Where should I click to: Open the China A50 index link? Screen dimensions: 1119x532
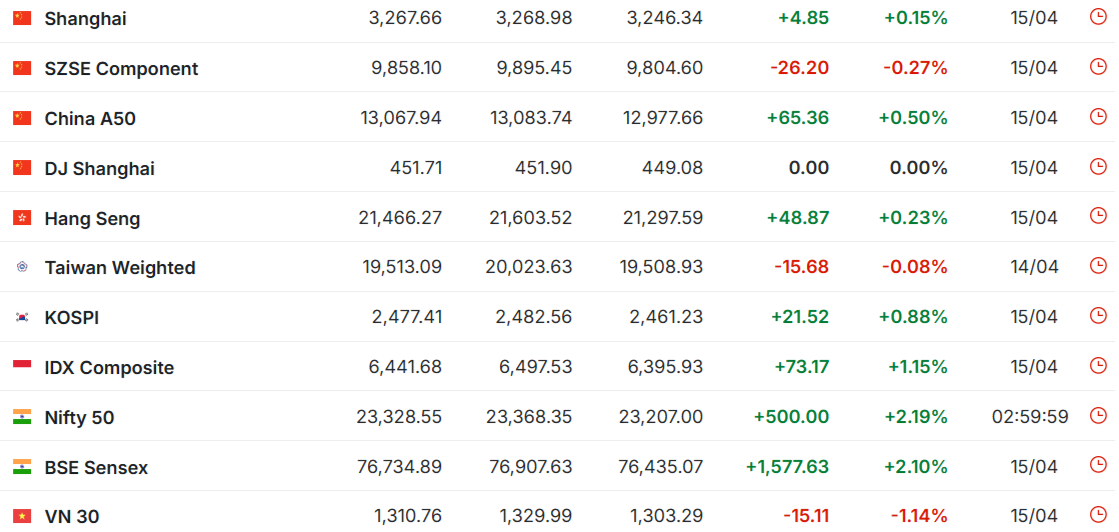(90, 119)
